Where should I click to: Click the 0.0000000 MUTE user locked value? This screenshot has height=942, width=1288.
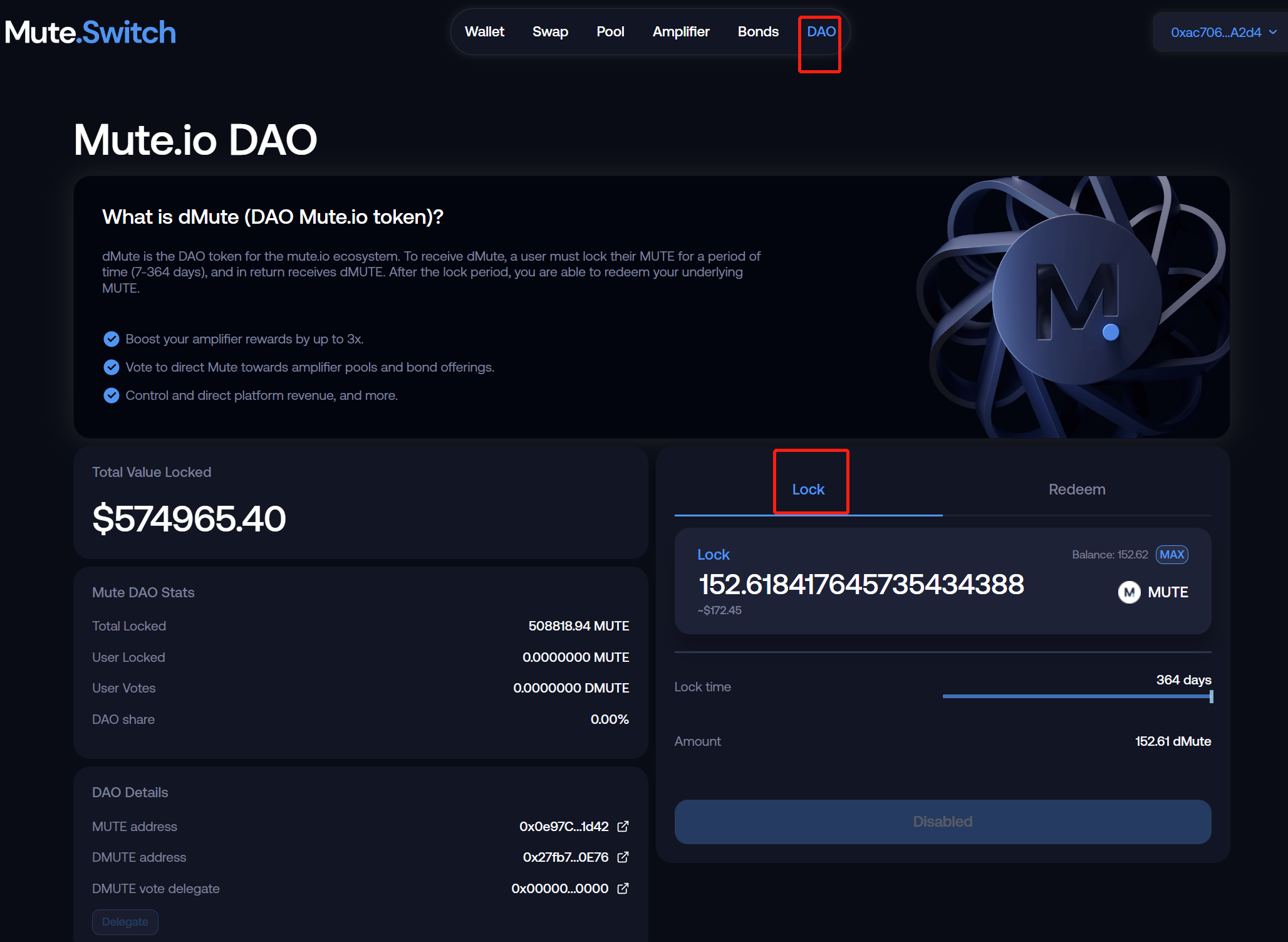pyautogui.click(x=576, y=657)
